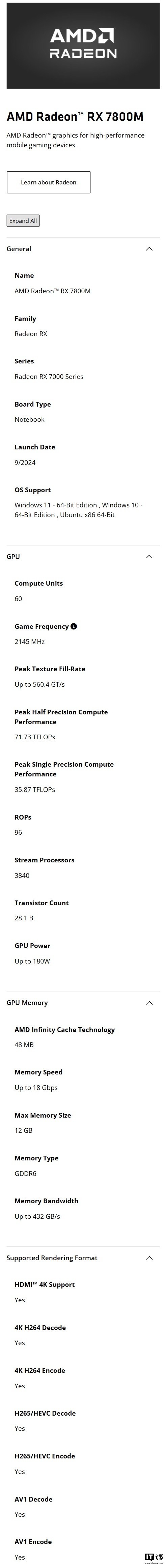Click the 2145 MHz frequency value
The image size is (166, 1568).
pos(30,642)
